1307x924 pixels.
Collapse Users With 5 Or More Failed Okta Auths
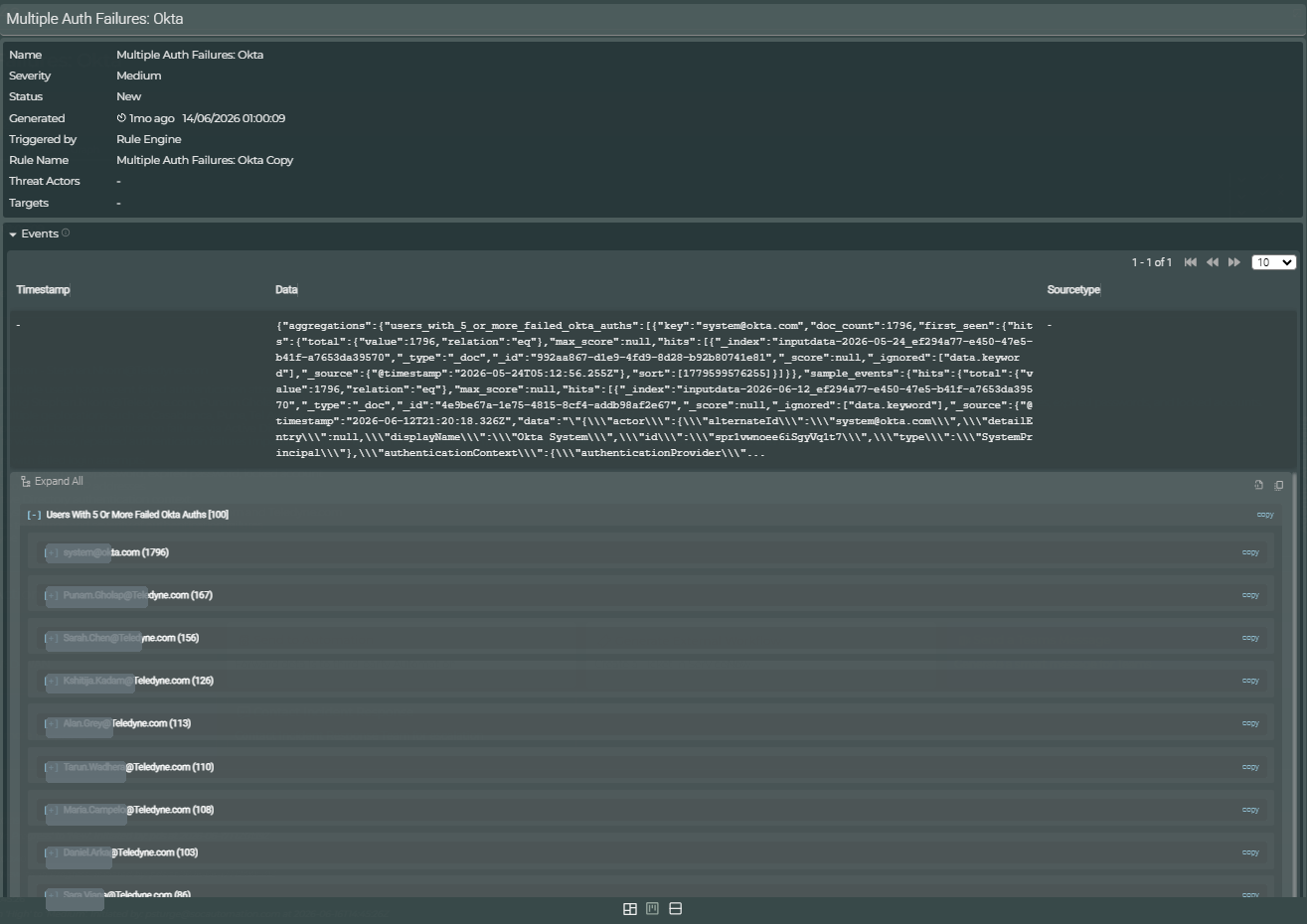(34, 515)
